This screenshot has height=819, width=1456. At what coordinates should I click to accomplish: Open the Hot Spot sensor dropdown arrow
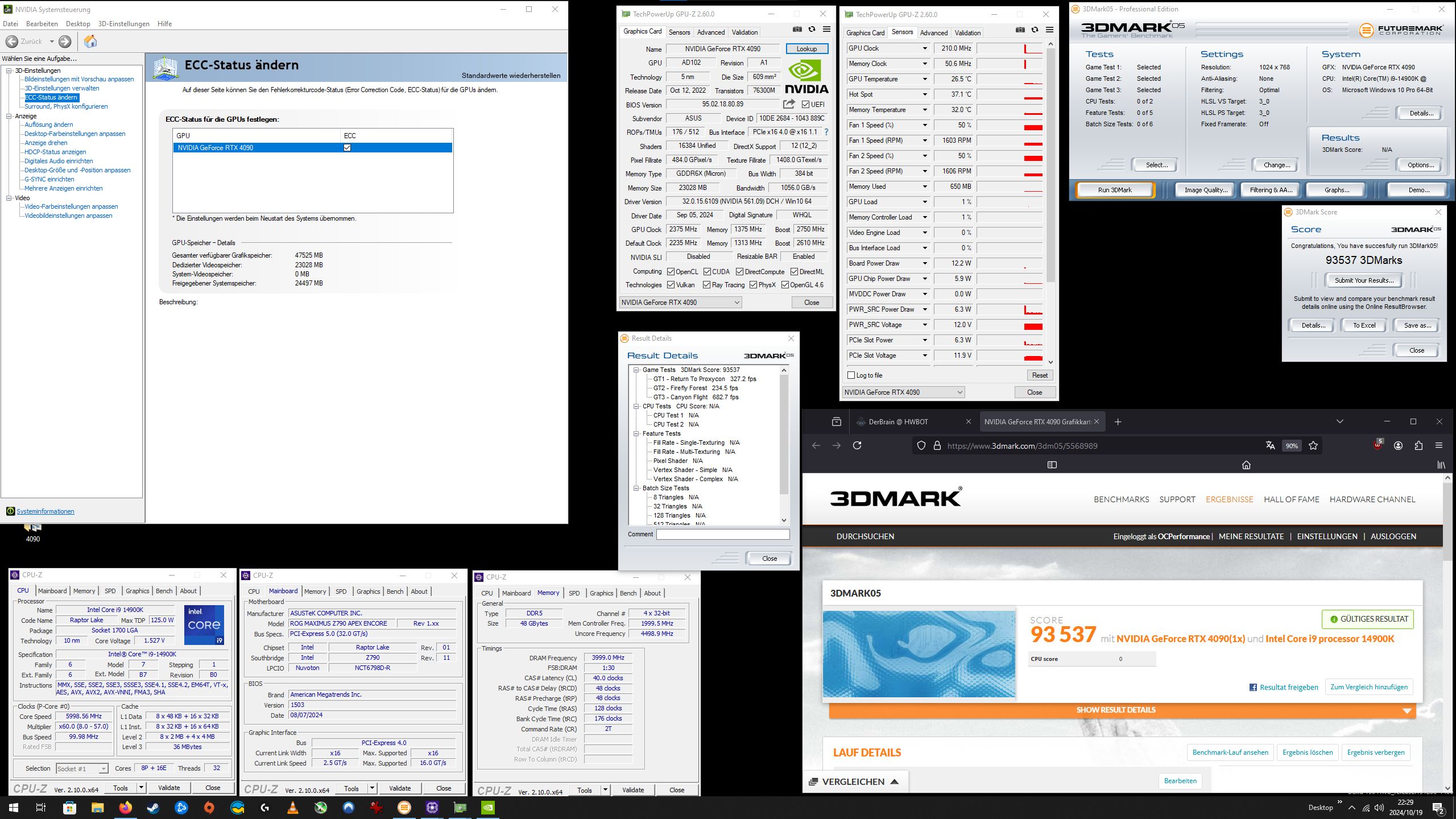point(925,94)
